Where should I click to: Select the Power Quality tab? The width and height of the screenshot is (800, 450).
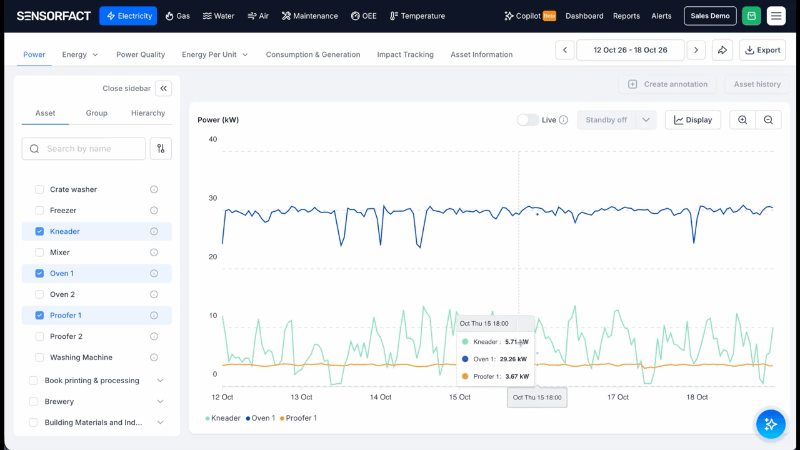140,55
